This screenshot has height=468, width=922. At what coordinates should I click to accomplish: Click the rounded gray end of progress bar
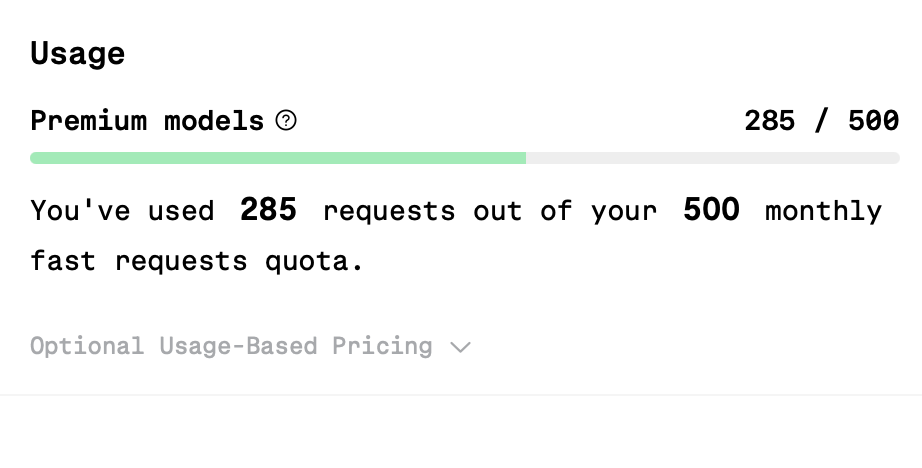tap(894, 158)
